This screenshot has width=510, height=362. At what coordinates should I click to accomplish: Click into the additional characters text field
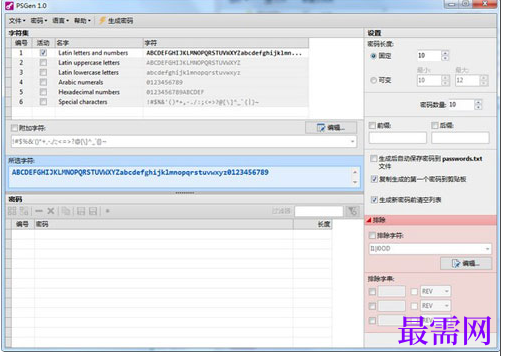click(180, 142)
